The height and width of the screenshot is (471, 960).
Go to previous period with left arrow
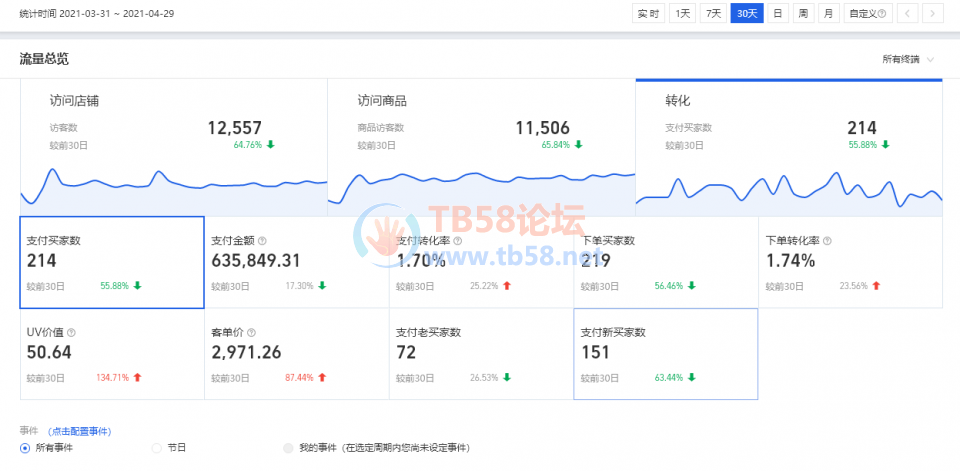click(x=907, y=13)
